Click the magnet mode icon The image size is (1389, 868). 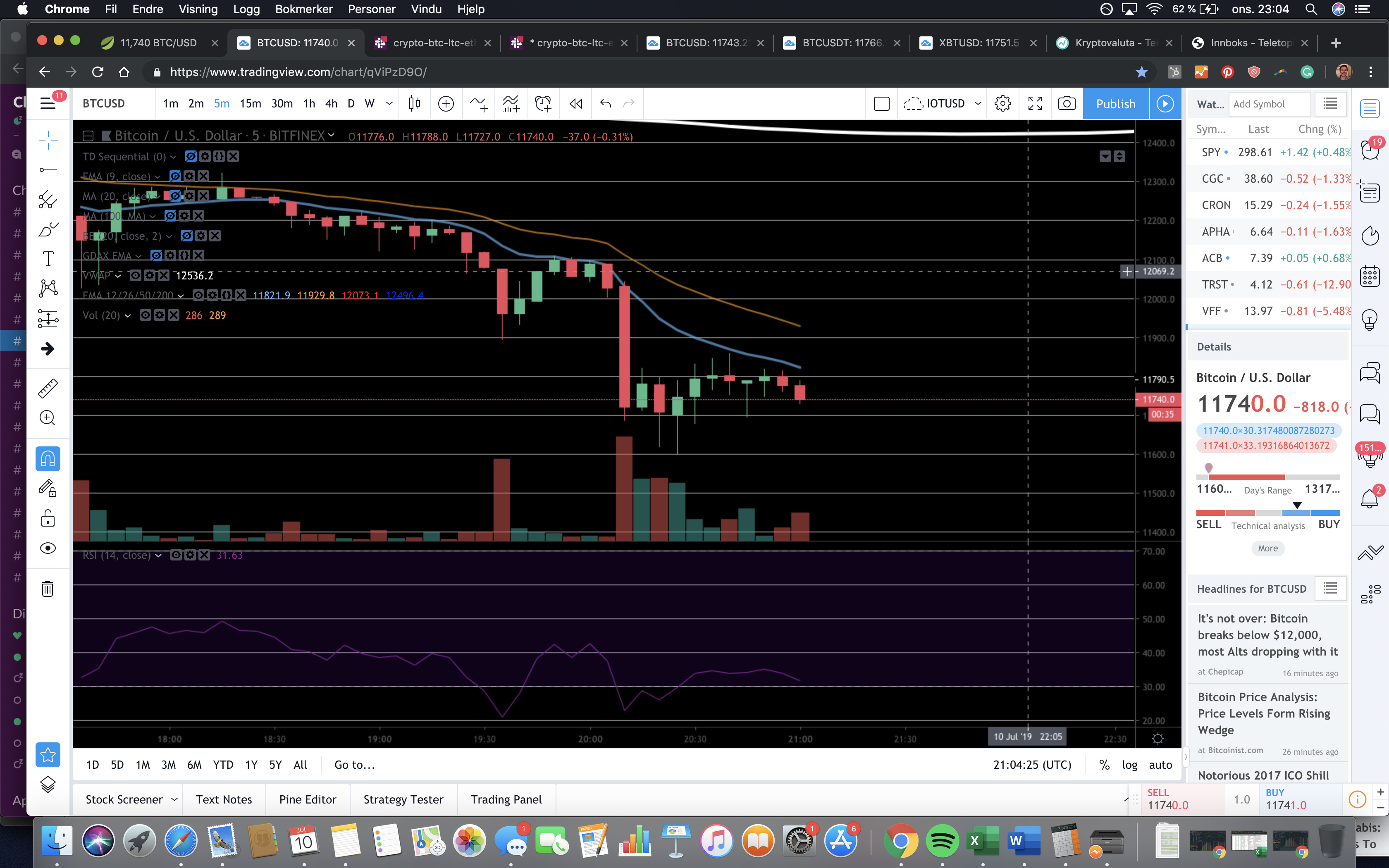pyautogui.click(x=48, y=459)
